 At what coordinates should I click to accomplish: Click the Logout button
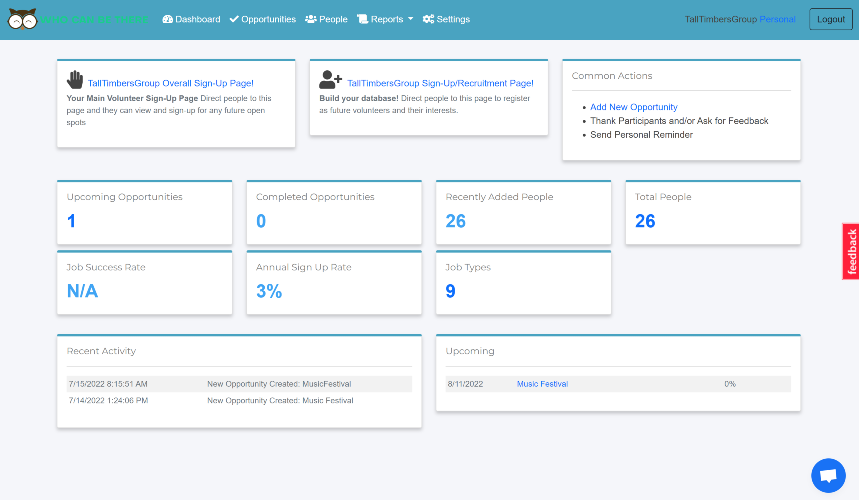(831, 19)
